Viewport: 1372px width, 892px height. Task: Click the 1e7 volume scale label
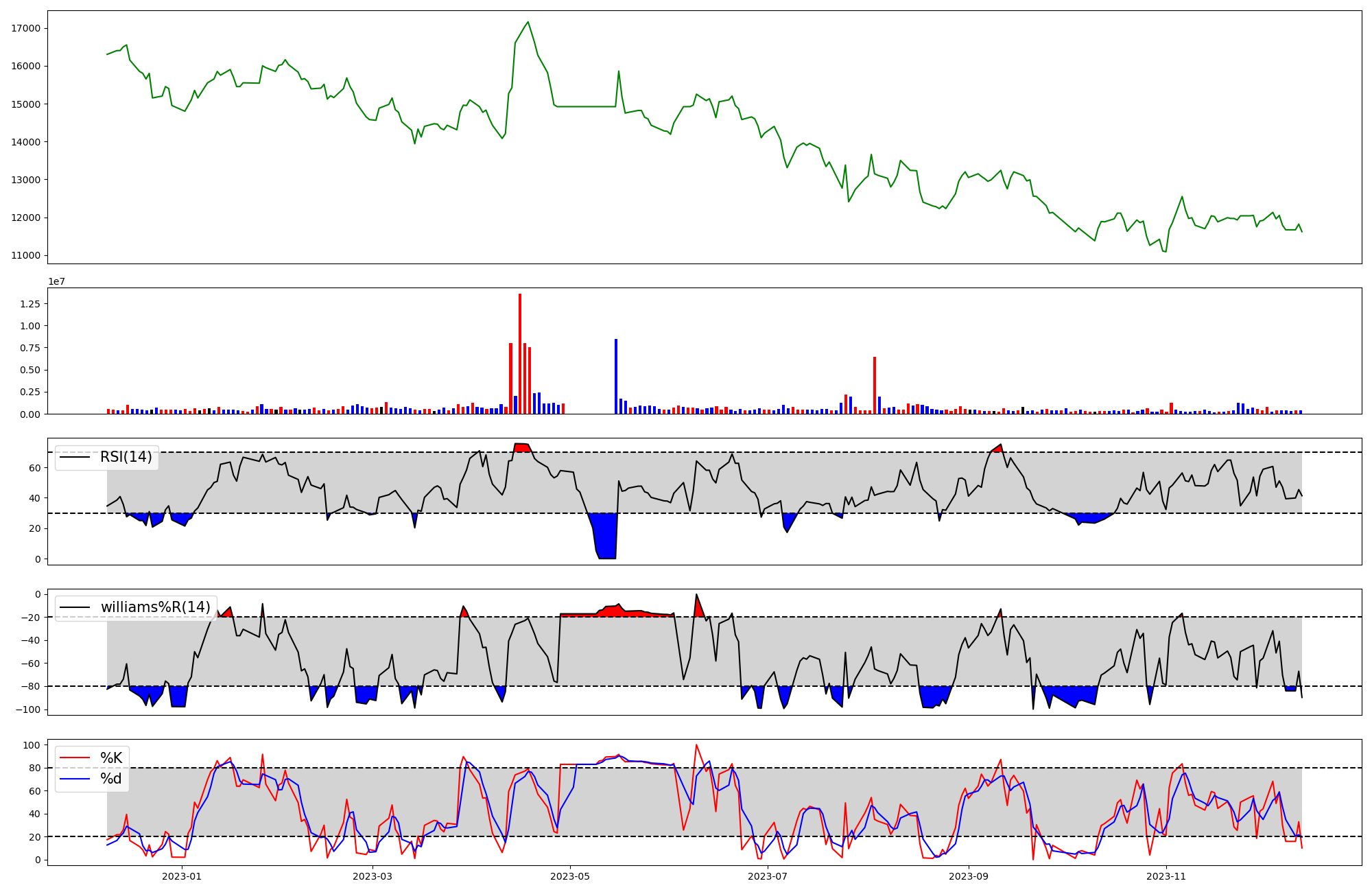(x=56, y=281)
